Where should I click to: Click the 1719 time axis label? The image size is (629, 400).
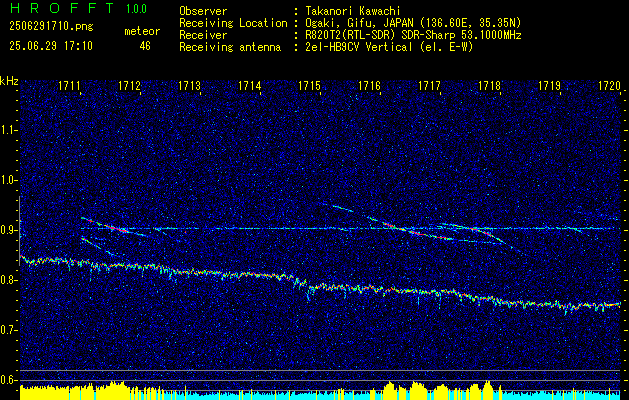tap(549, 85)
